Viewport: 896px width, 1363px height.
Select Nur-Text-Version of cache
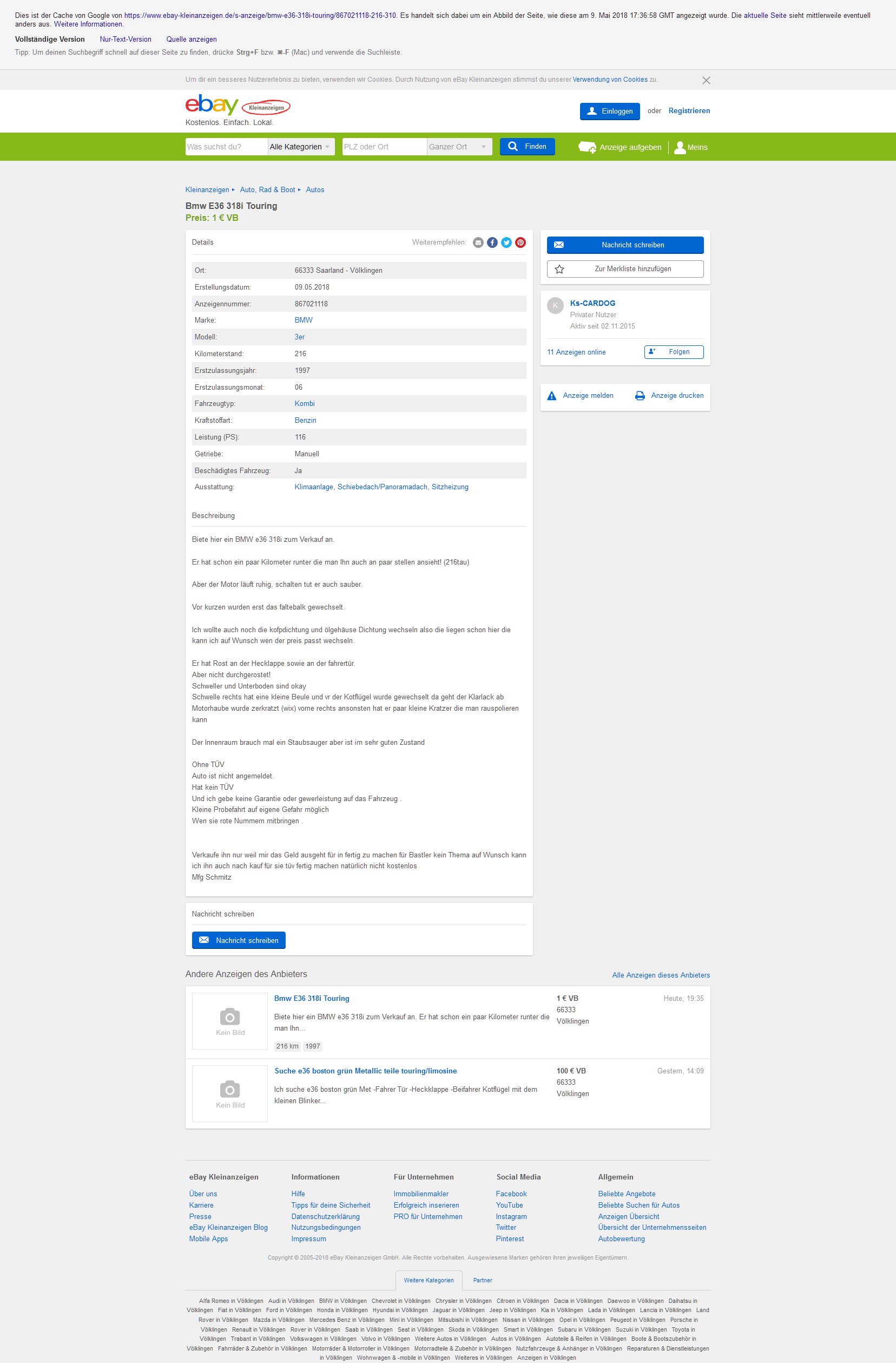tap(126, 40)
